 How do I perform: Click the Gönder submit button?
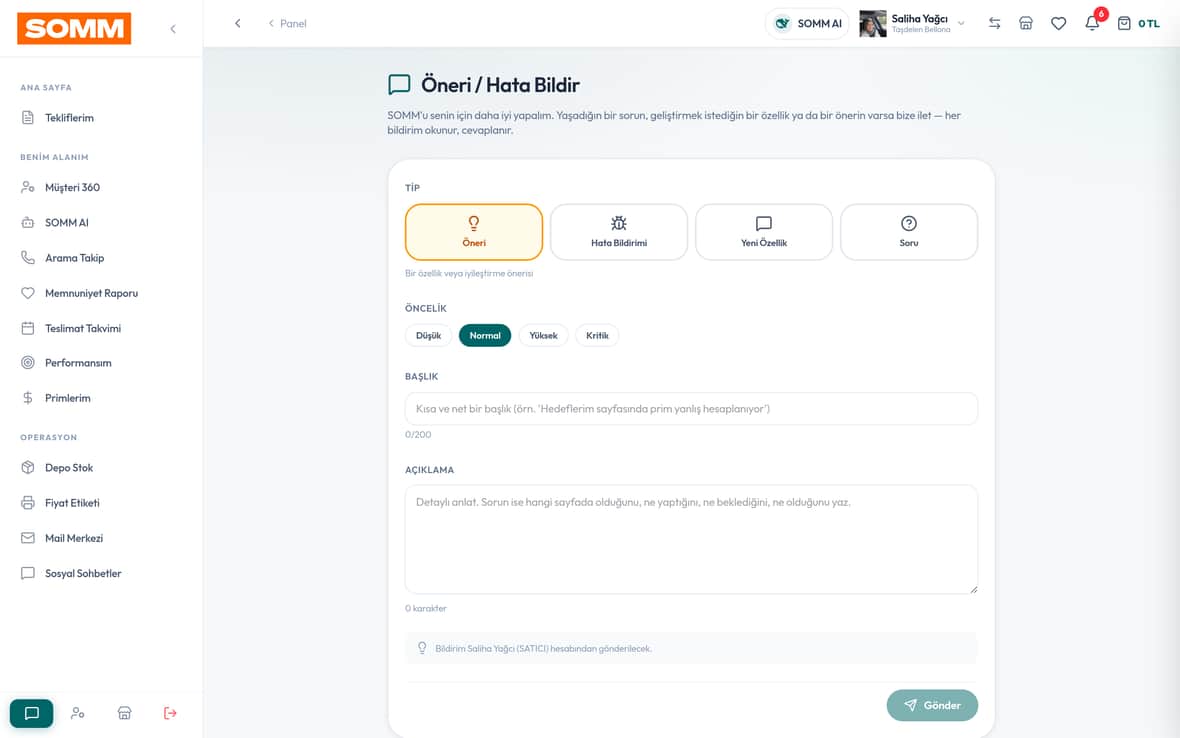click(932, 705)
